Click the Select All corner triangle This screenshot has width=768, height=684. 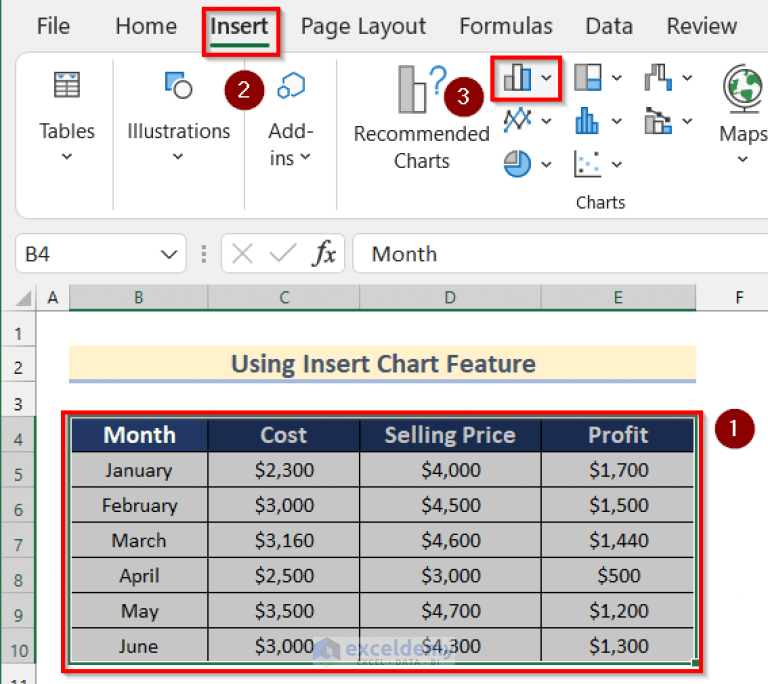[23, 298]
